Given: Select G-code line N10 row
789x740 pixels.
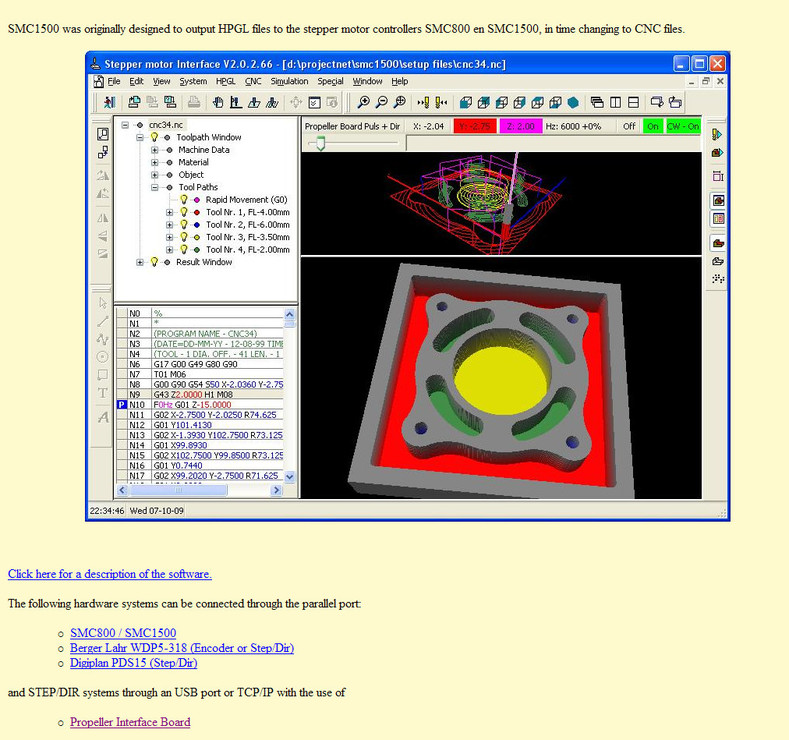Looking at the screenshot, I should (x=200, y=404).
